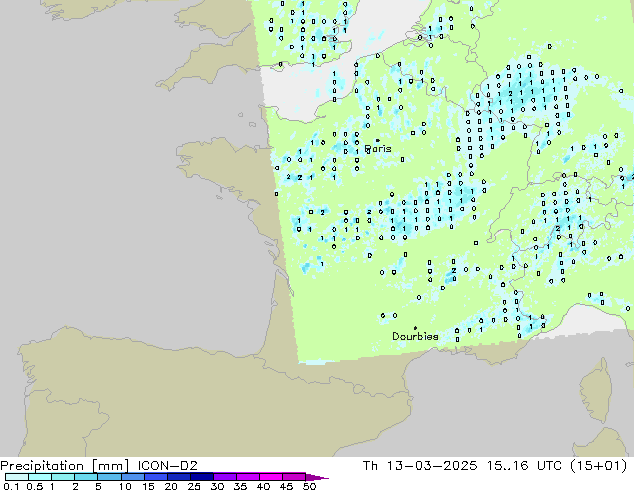Click the island of Corsica on map

coord(596,391)
